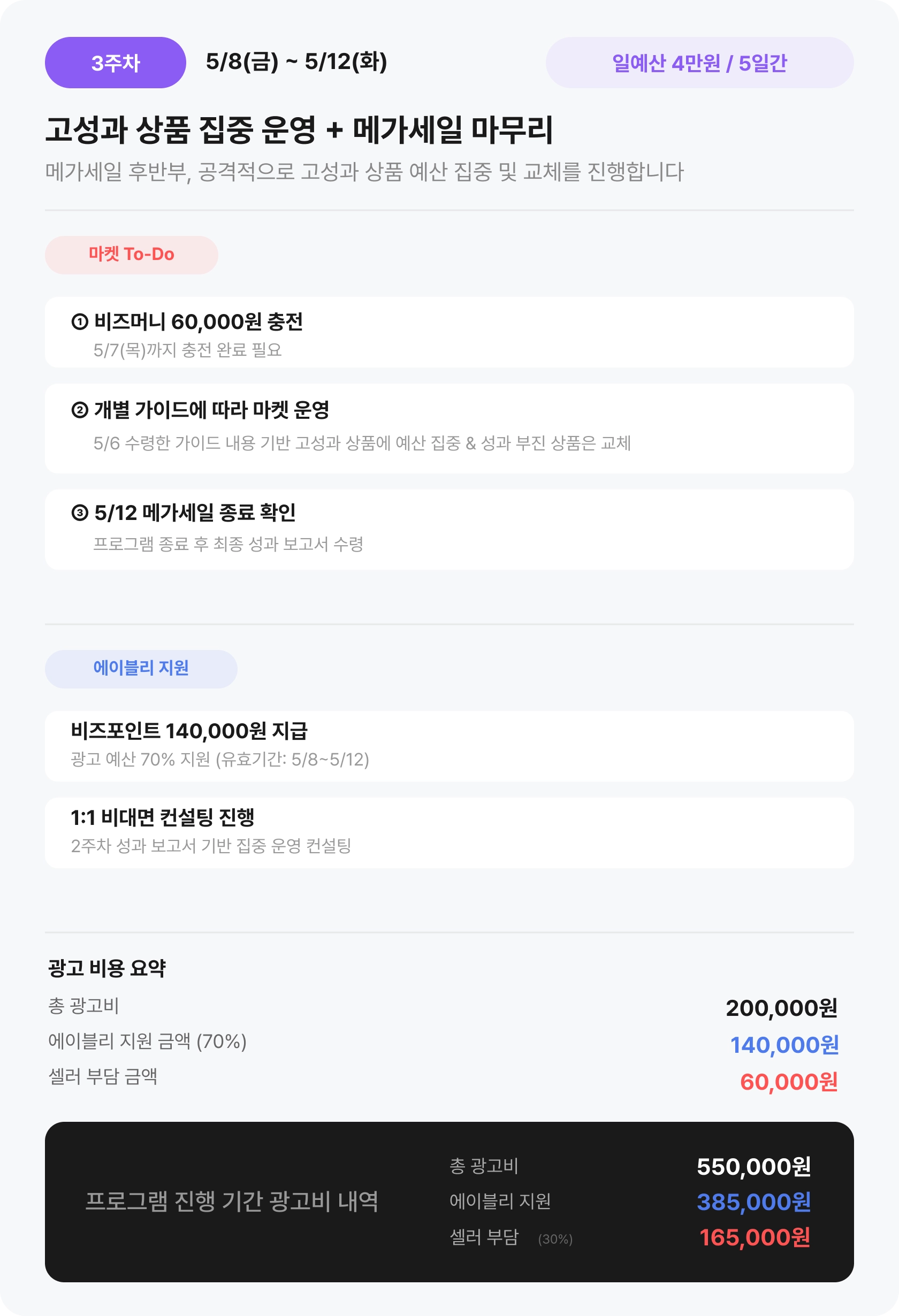This screenshot has height=1316, width=899.
Task: Click circled number 1 icon
Action: click(80, 322)
